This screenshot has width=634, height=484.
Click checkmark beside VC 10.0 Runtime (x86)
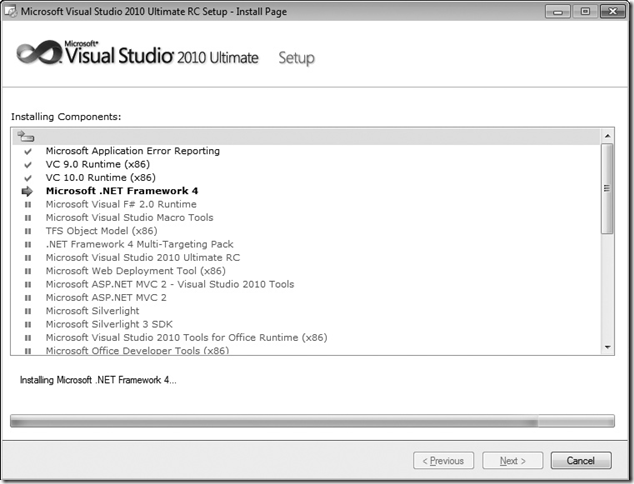click(x=28, y=178)
